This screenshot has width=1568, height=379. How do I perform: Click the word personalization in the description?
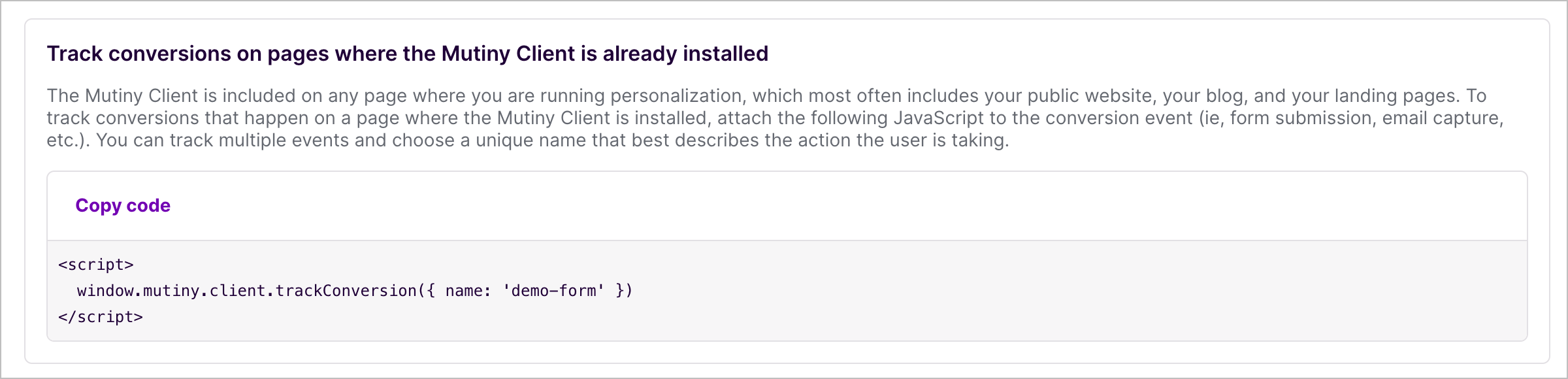[x=679, y=95]
